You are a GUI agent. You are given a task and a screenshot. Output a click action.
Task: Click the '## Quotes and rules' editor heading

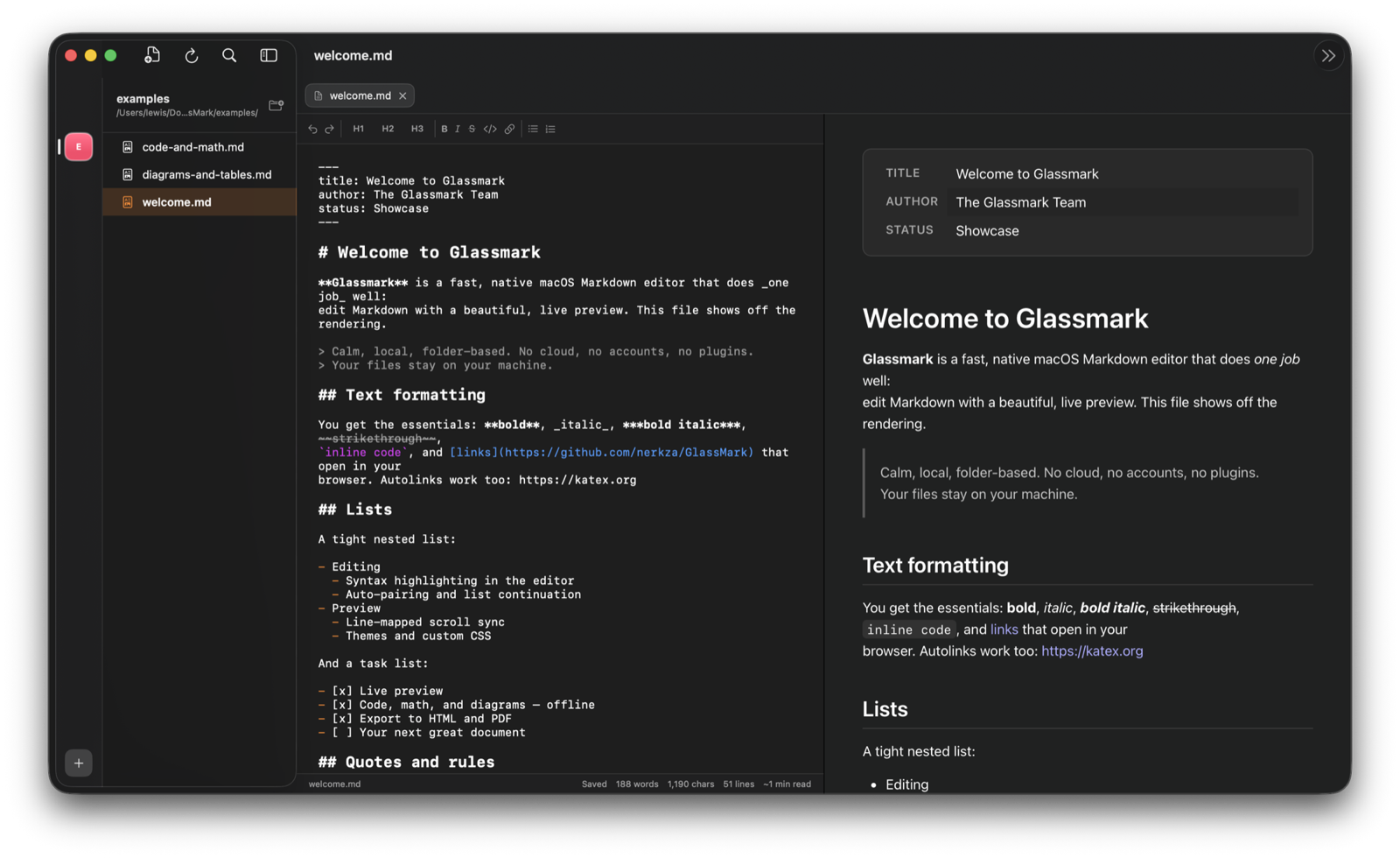407,762
